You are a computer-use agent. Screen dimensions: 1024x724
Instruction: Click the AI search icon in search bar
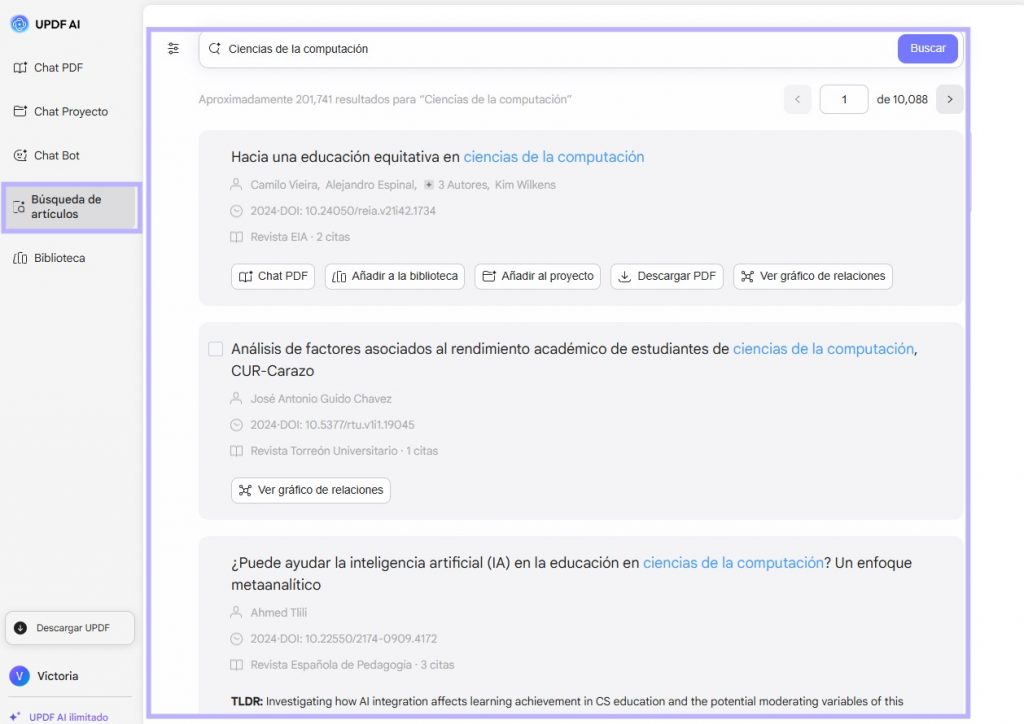coord(214,48)
